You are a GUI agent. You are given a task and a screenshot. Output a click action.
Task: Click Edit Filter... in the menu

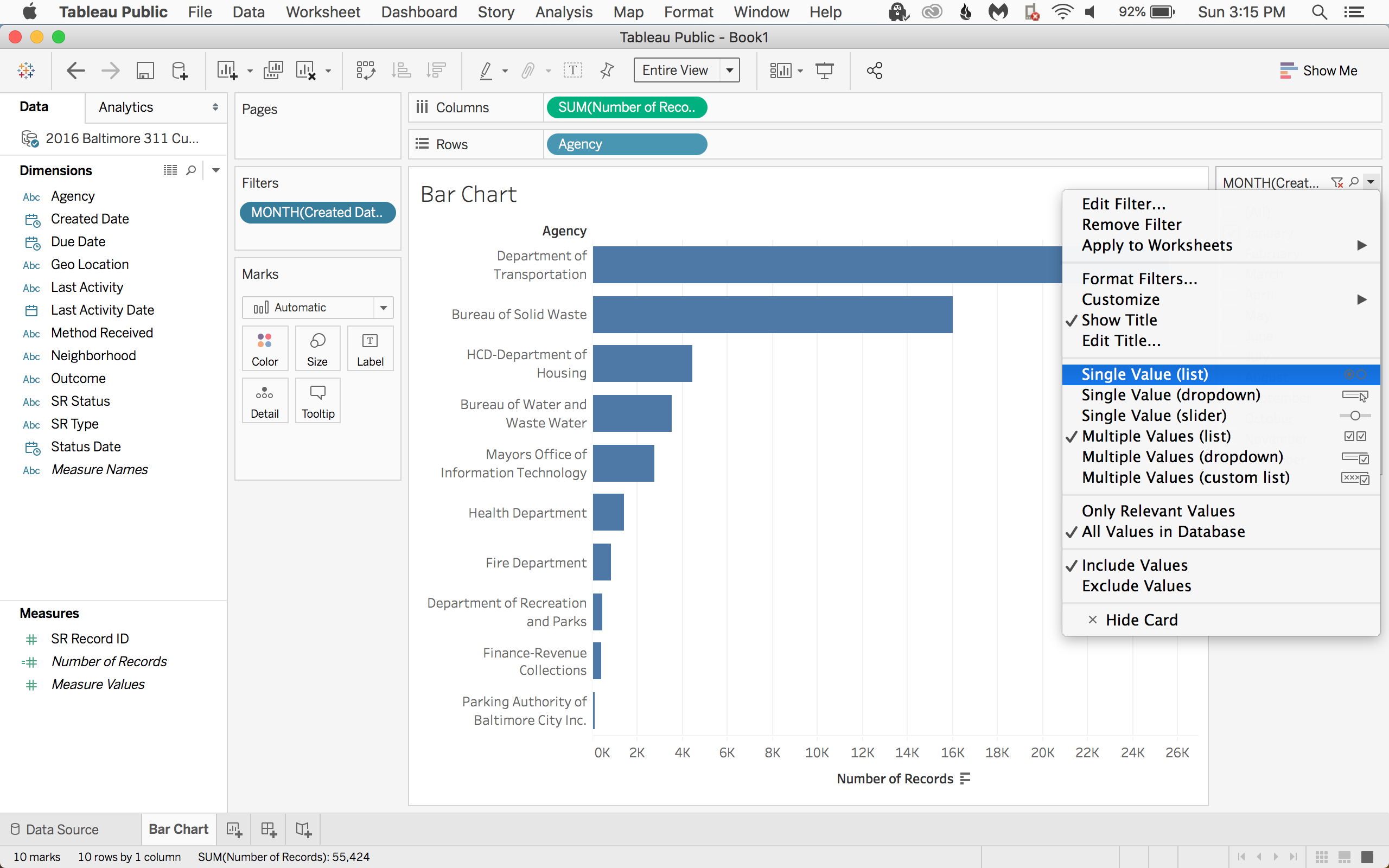pos(1221,204)
